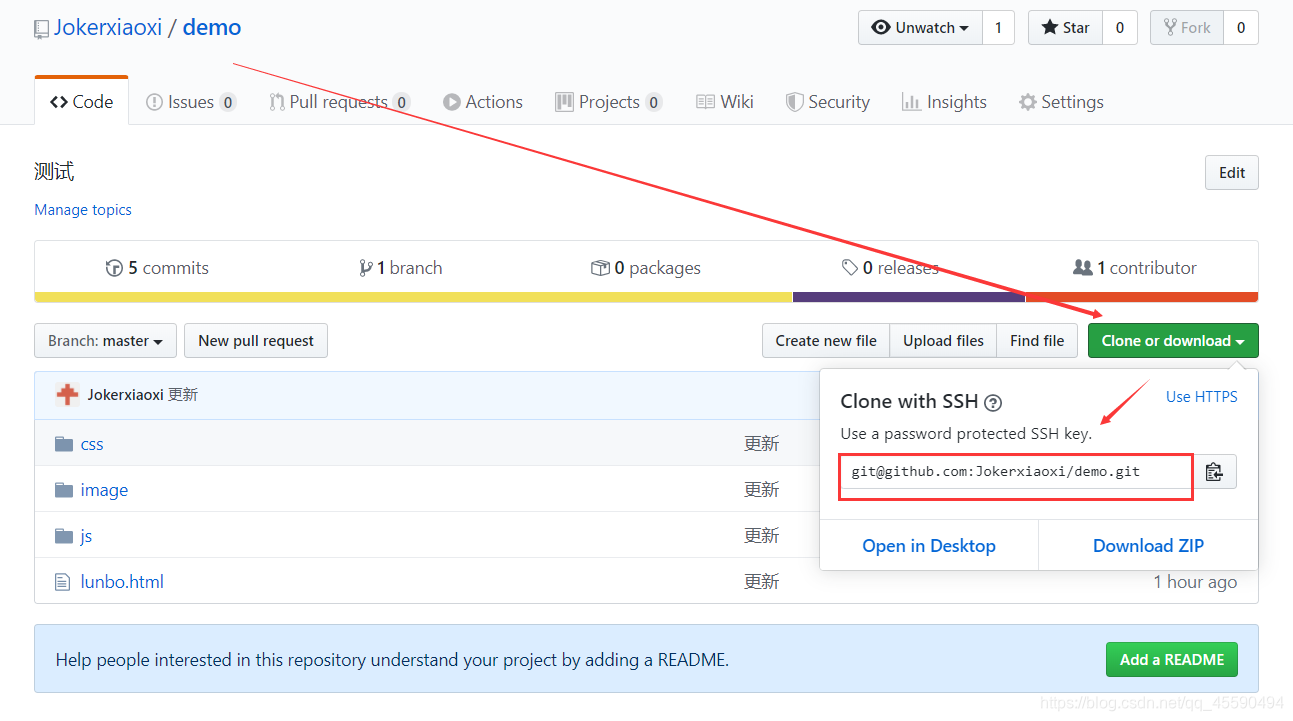The width and height of the screenshot is (1293, 721).
Task: Open the SSH help question mark icon
Action: point(993,403)
